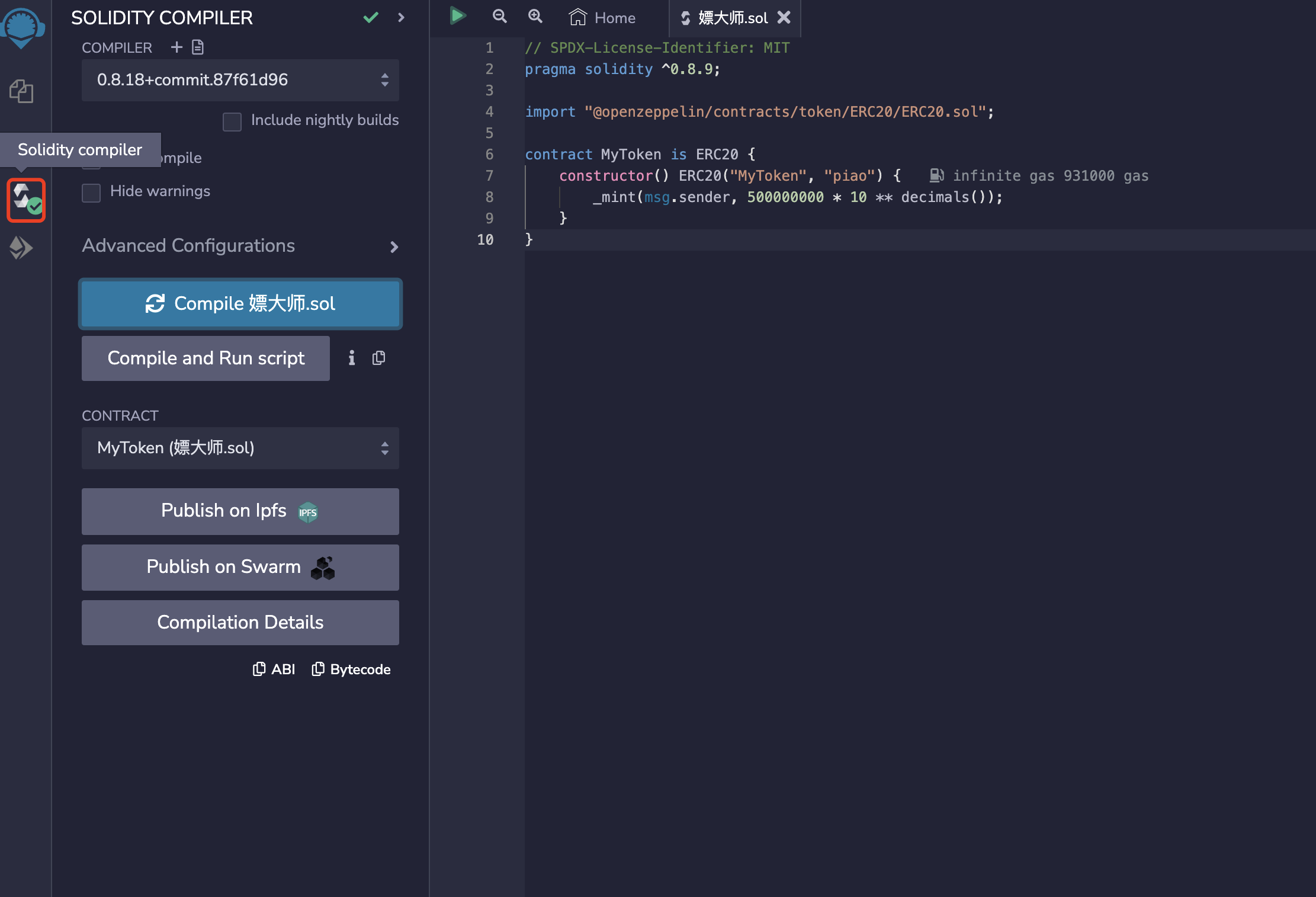The image size is (1316, 897).
Task: Expand Advanced Configurations section
Action: click(240, 246)
